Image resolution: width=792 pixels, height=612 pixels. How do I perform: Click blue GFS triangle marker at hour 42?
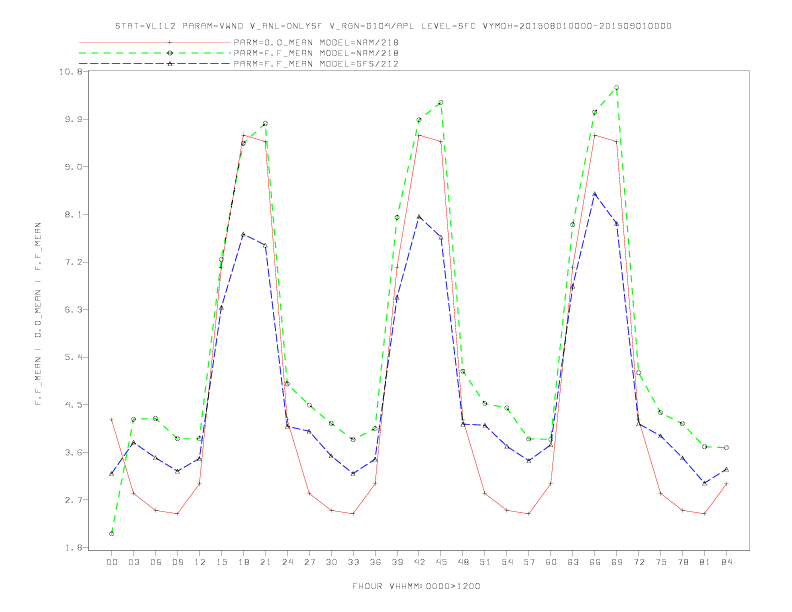click(x=419, y=217)
